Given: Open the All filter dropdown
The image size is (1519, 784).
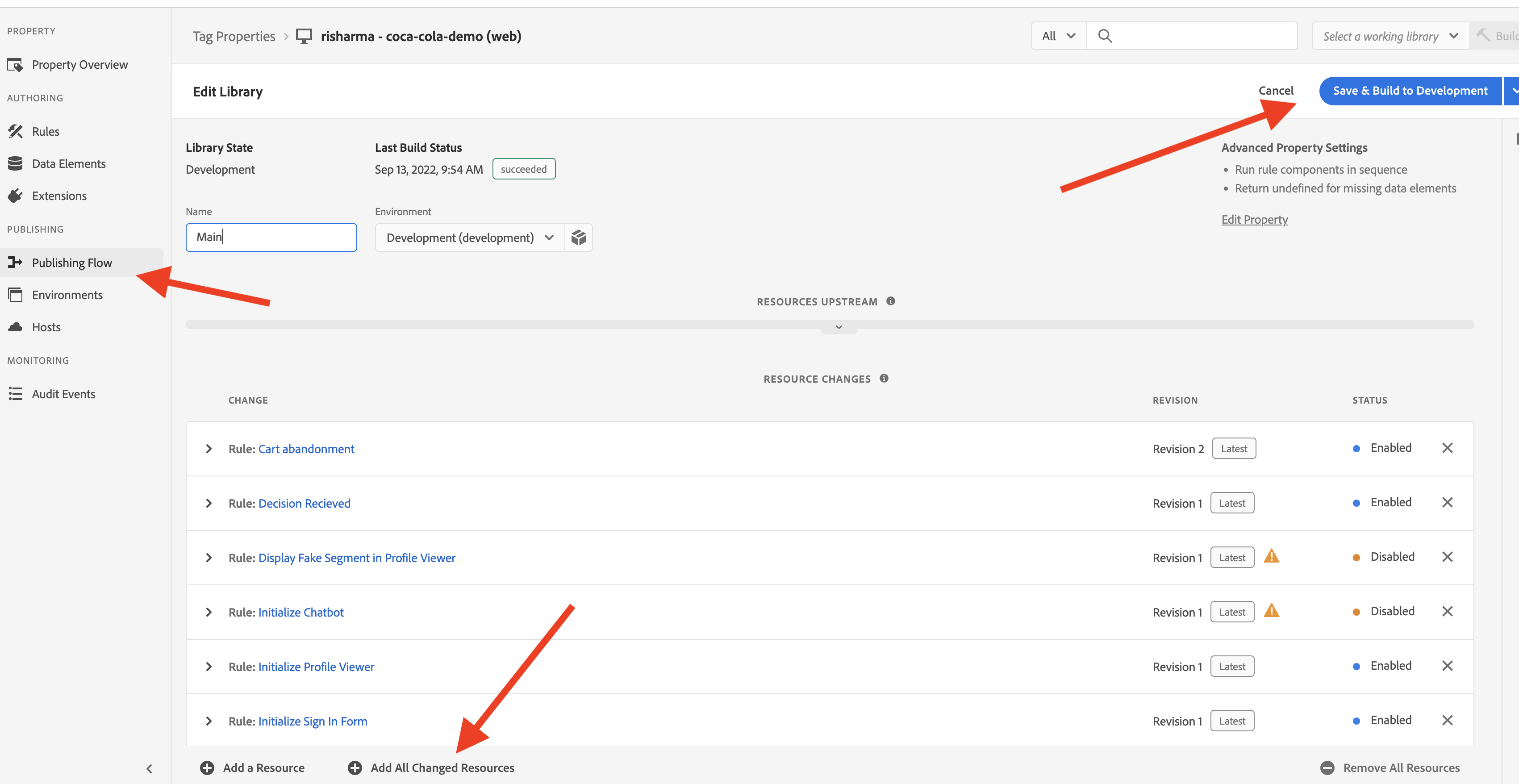Looking at the screenshot, I should click(1059, 37).
